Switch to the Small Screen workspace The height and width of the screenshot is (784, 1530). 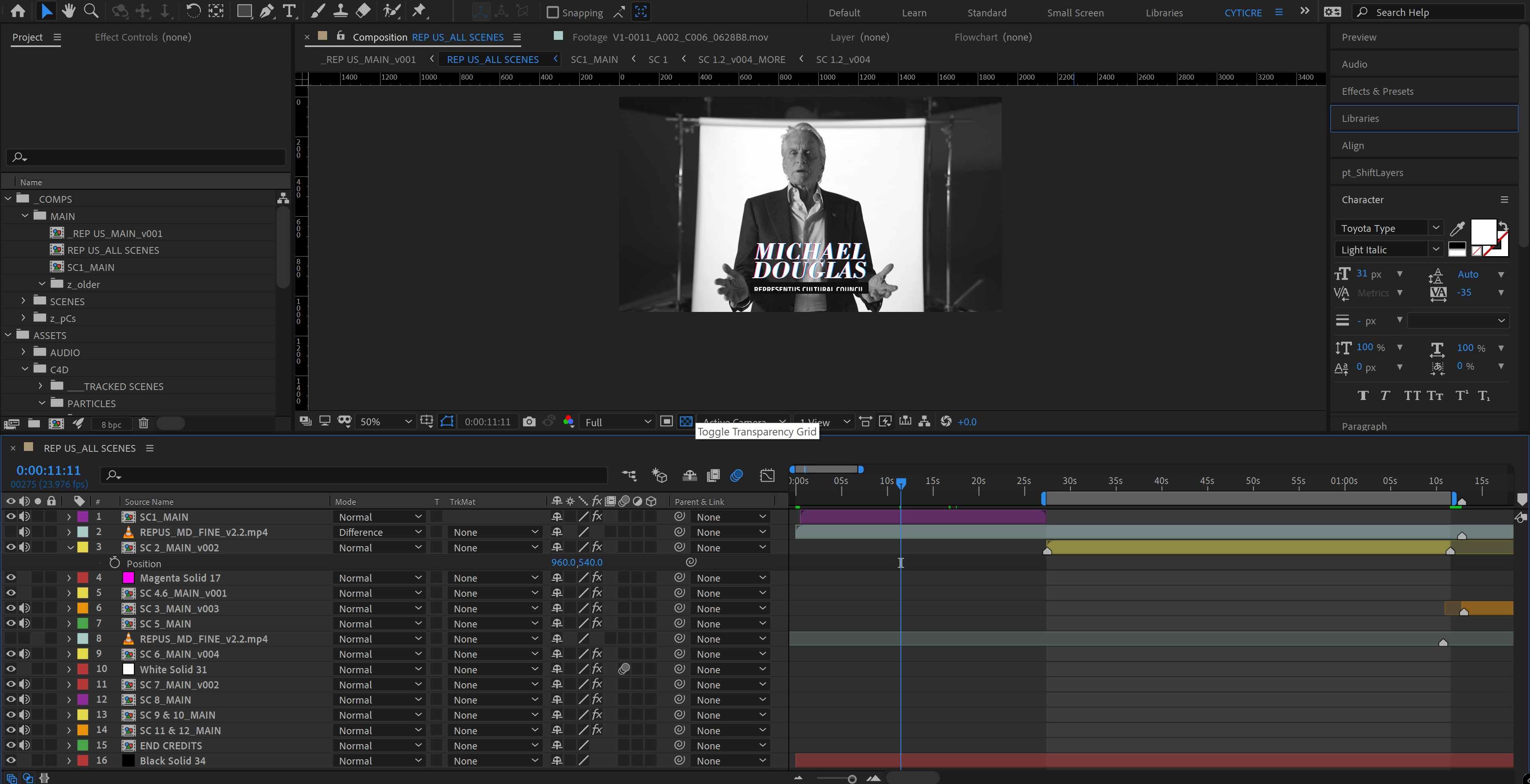coord(1075,12)
